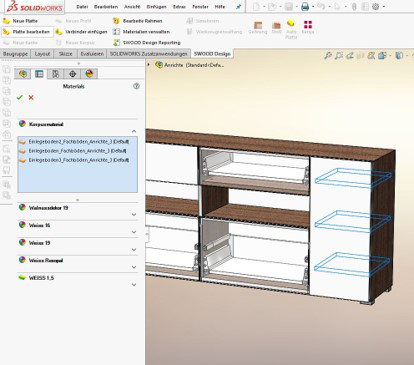Viewport: 414px width, 365px height.
Task: Click Platte bearbeiten tool
Action: tap(27, 32)
